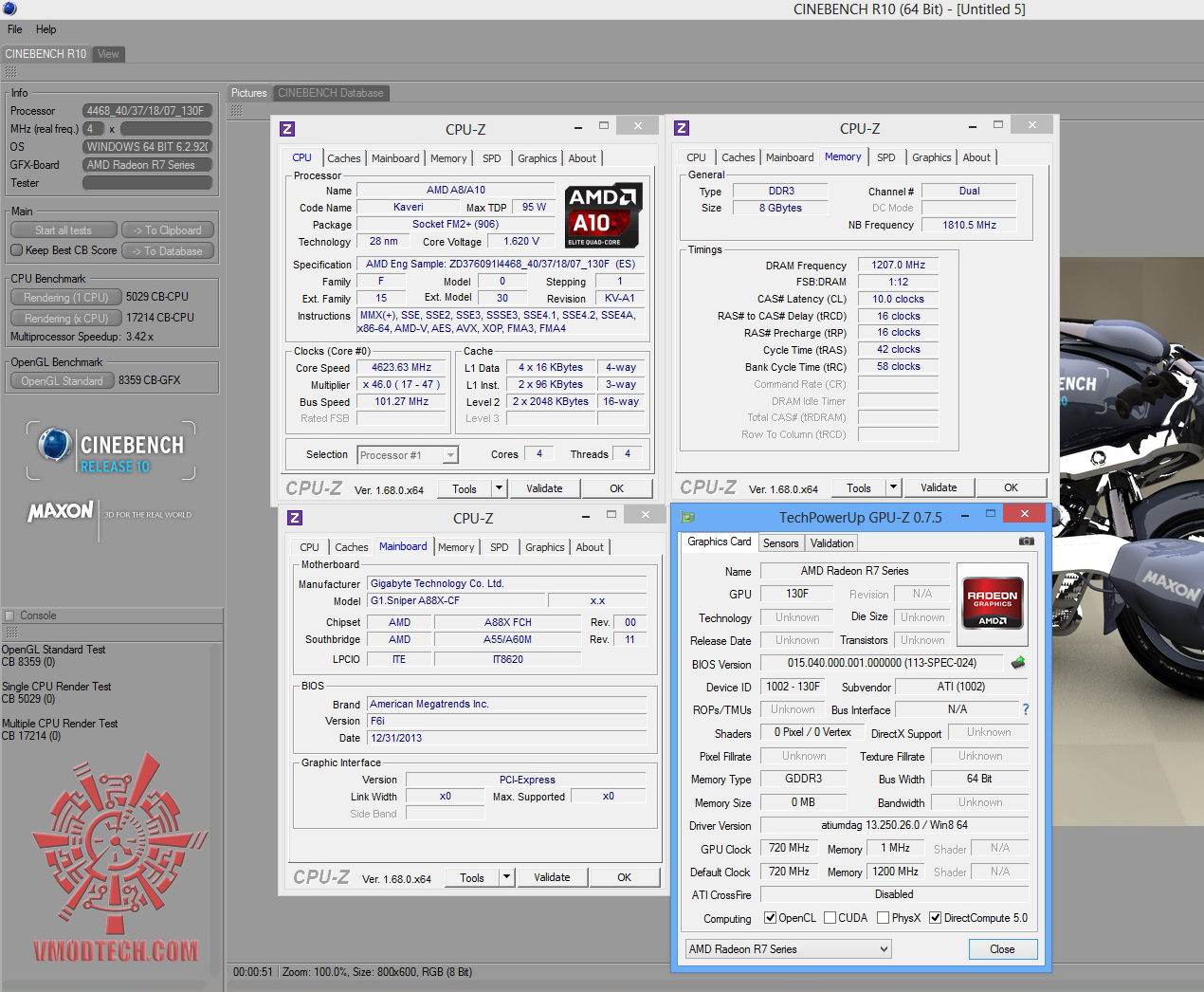The width and height of the screenshot is (1204, 992).
Task: Enable the Keep Best CB Score checkbox
Action: tap(17, 250)
